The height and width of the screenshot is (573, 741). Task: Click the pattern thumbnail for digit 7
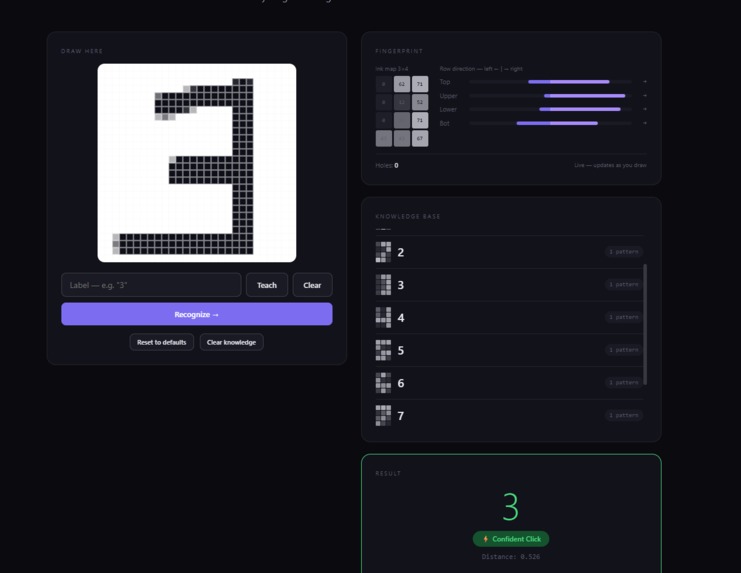pyautogui.click(x=383, y=416)
